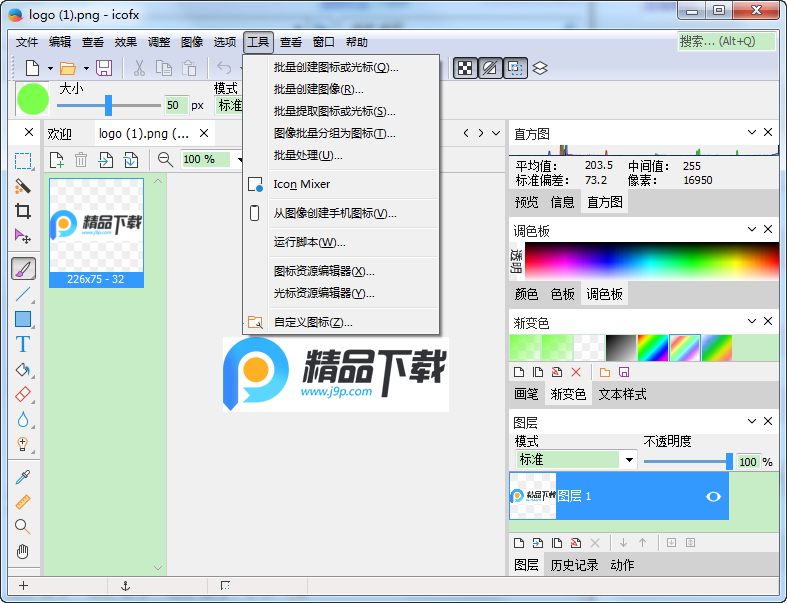This screenshot has height=603, width=787.
Task: Click the copy toolbar icon
Action: (x=164, y=68)
